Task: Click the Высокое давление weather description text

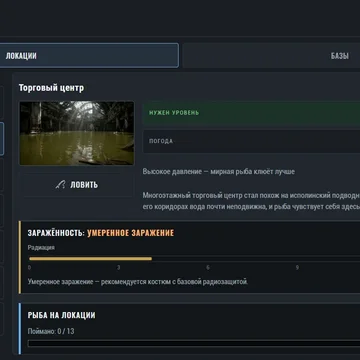Action: pos(219,172)
